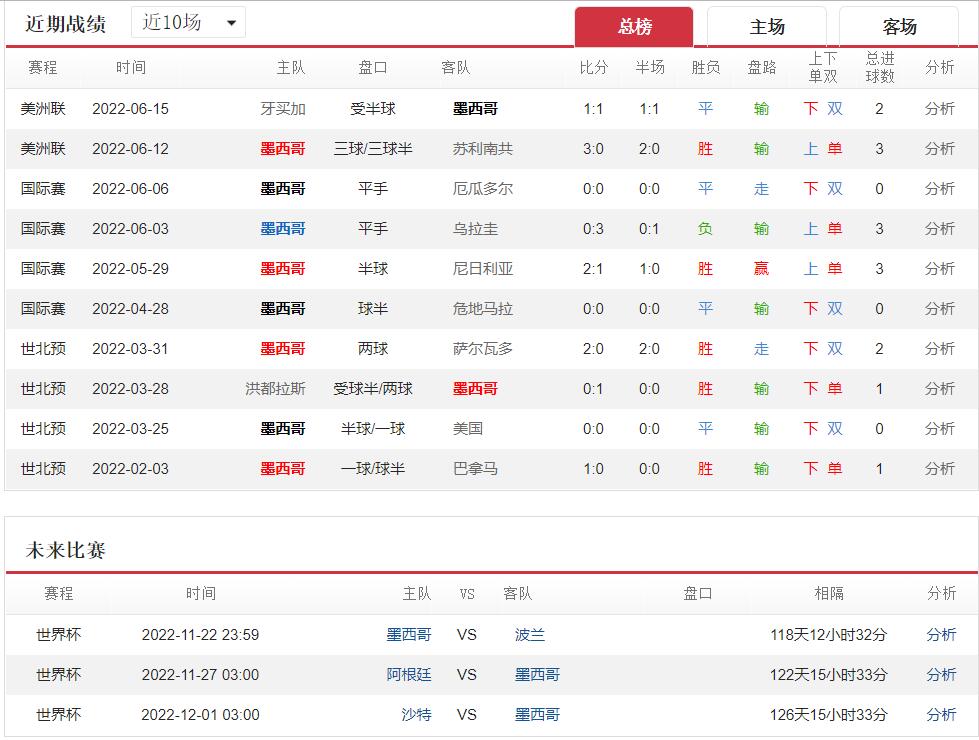Screen dimensions: 979x740
Task: Click 尼日利亚 away team name
Action: pyautogui.click(x=483, y=269)
